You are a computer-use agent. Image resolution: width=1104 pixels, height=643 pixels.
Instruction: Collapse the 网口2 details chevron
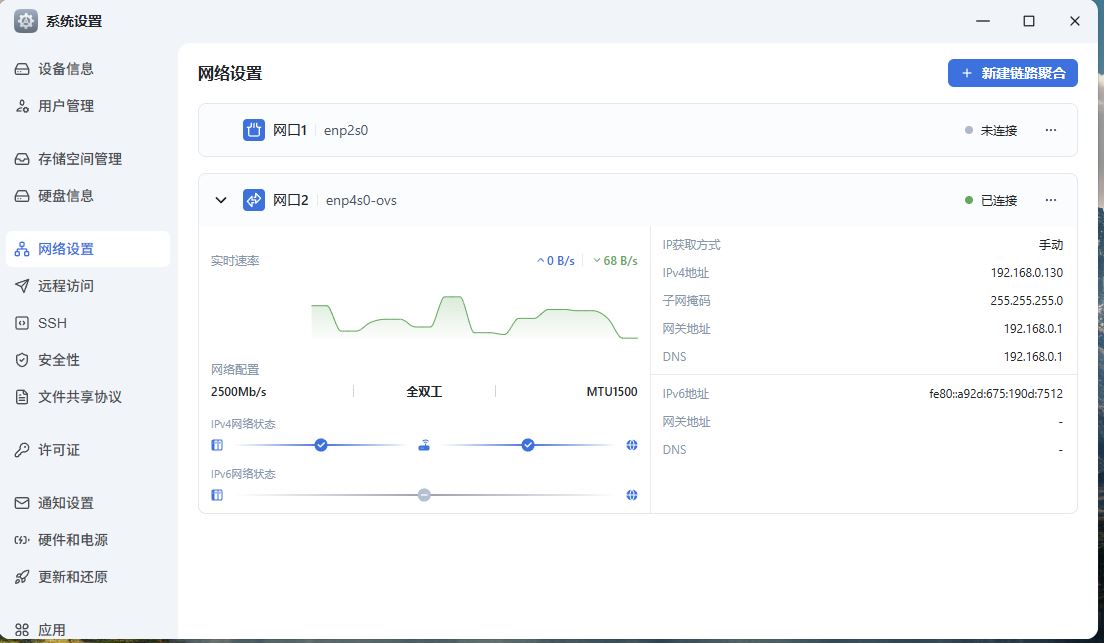(x=221, y=200)
